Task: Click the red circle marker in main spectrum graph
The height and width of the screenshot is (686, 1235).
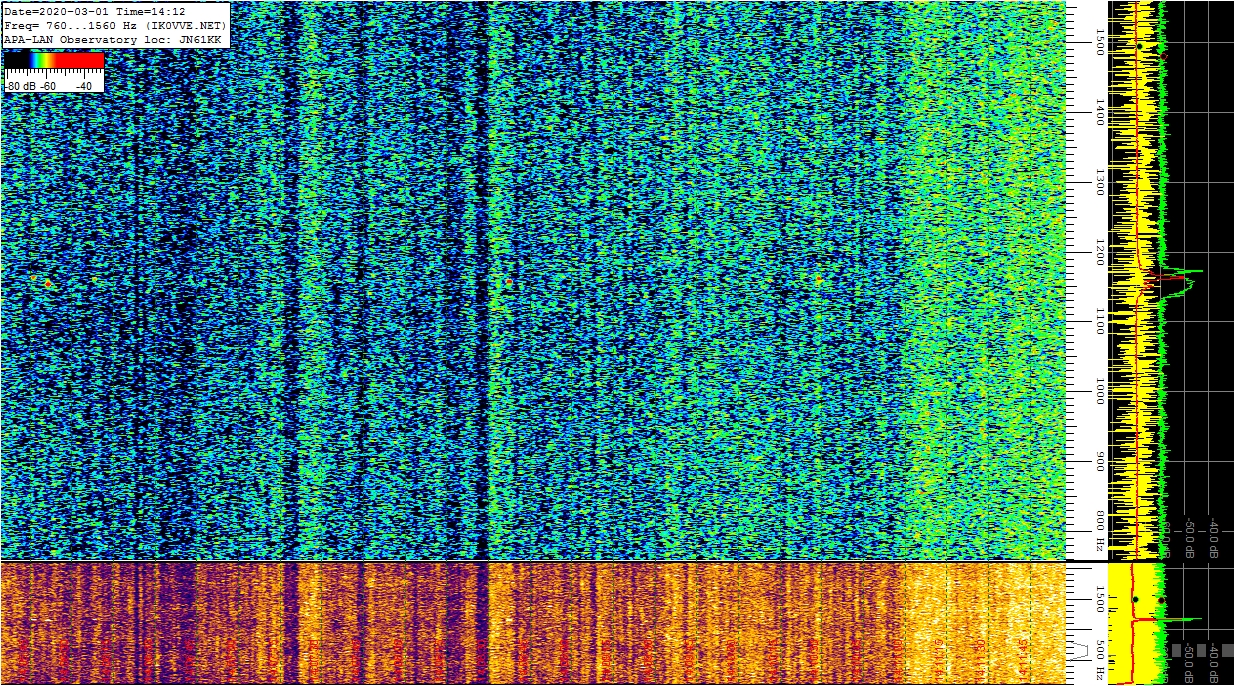Action: tap(1163, 56)
